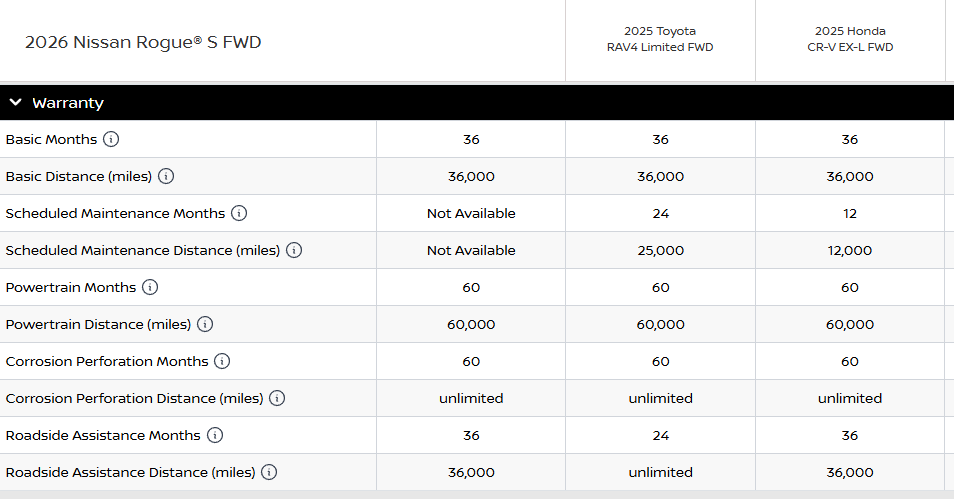Click Toyota's 25,000 scheduled maintenance distance value

point(660,250)
